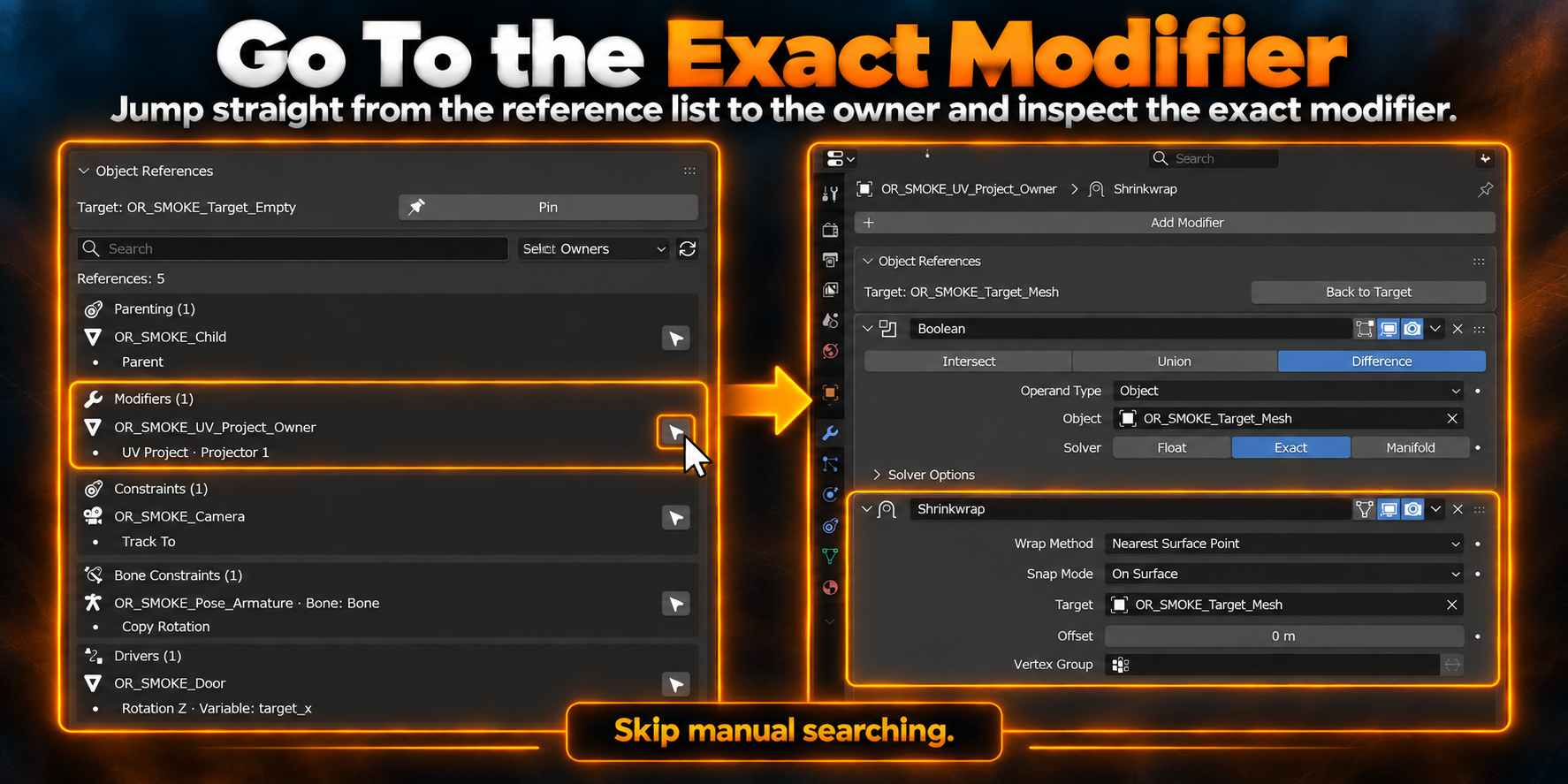Image resolution: width=1568 pixels, height=784 pixels.
Task: Open the Wrap Method dropdown
Action: pyautogui.click(x=1284, y=544)
